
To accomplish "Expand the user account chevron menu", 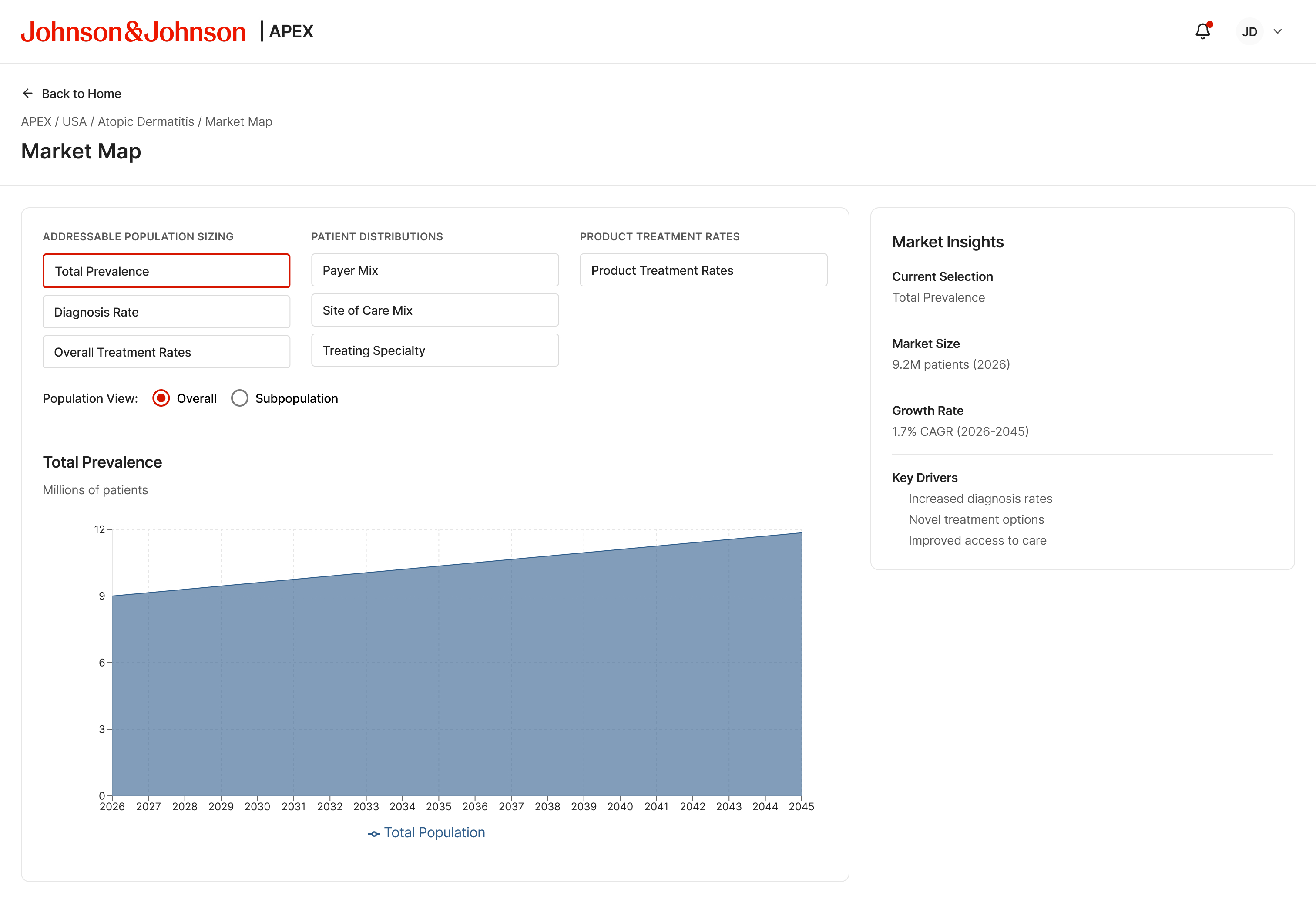I will 1278,32.
